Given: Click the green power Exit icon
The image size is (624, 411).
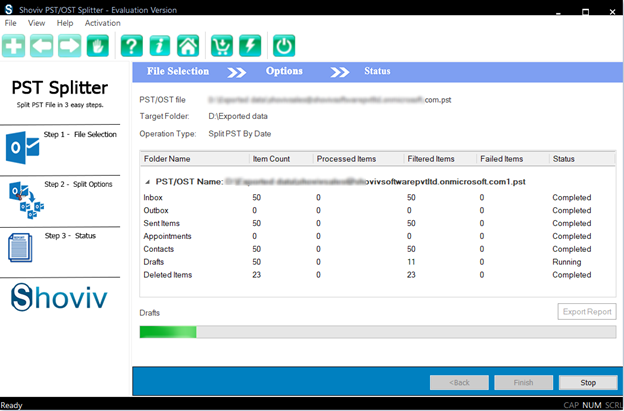Looking at the screenshot, I should pyautogui.click(x=284, y=46).
